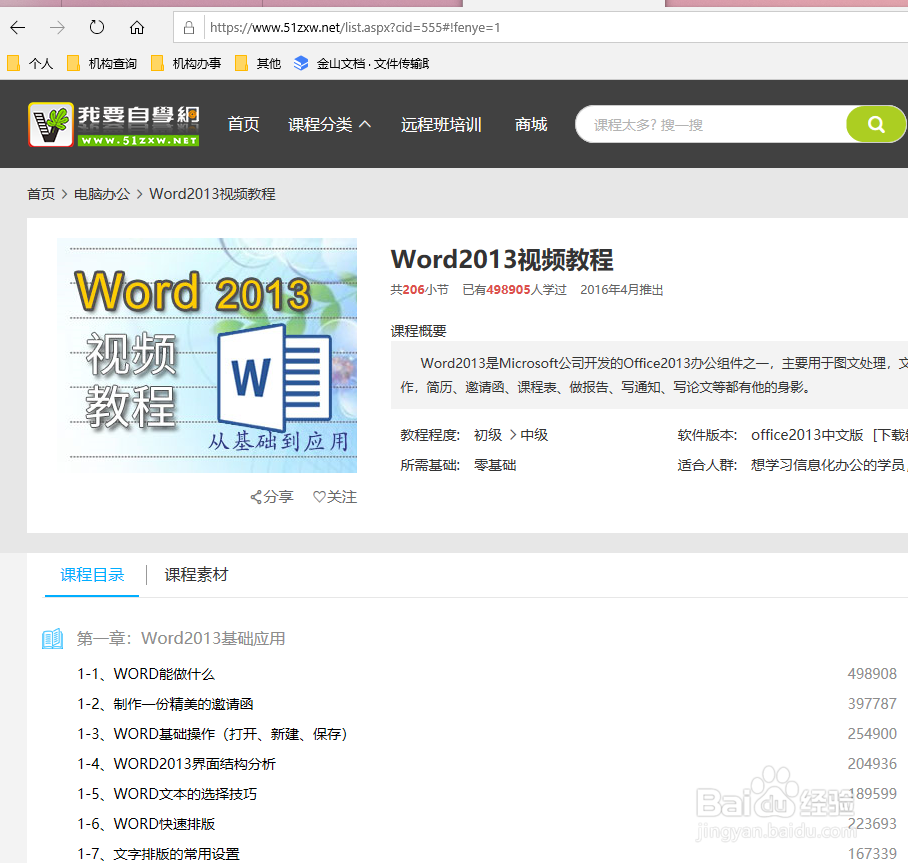Screen dimensions: 908x863
Task: Click the Word2013视频教程 course title
Action: (x=502, y=259)
